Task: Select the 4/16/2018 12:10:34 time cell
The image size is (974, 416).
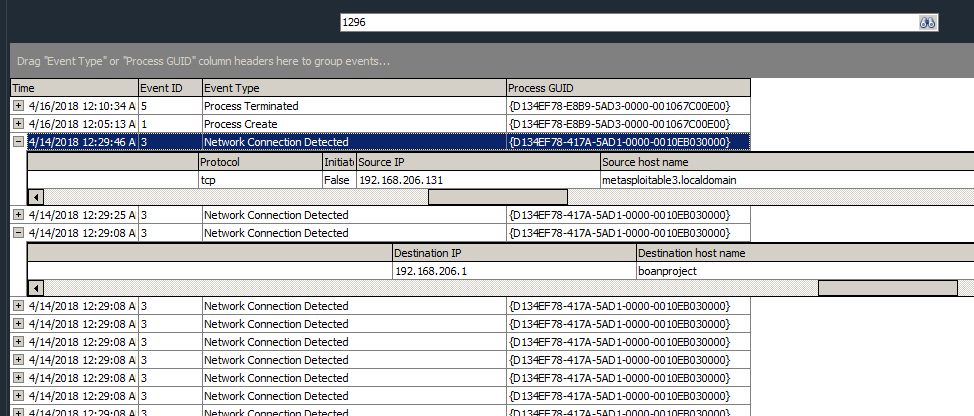Action: tap(82, 106)
